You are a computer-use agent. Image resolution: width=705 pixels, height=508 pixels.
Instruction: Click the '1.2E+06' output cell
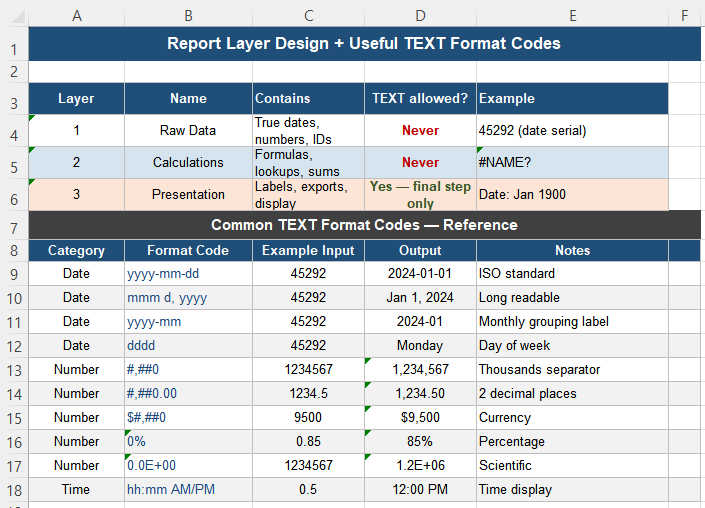click(x=420, y=466)
